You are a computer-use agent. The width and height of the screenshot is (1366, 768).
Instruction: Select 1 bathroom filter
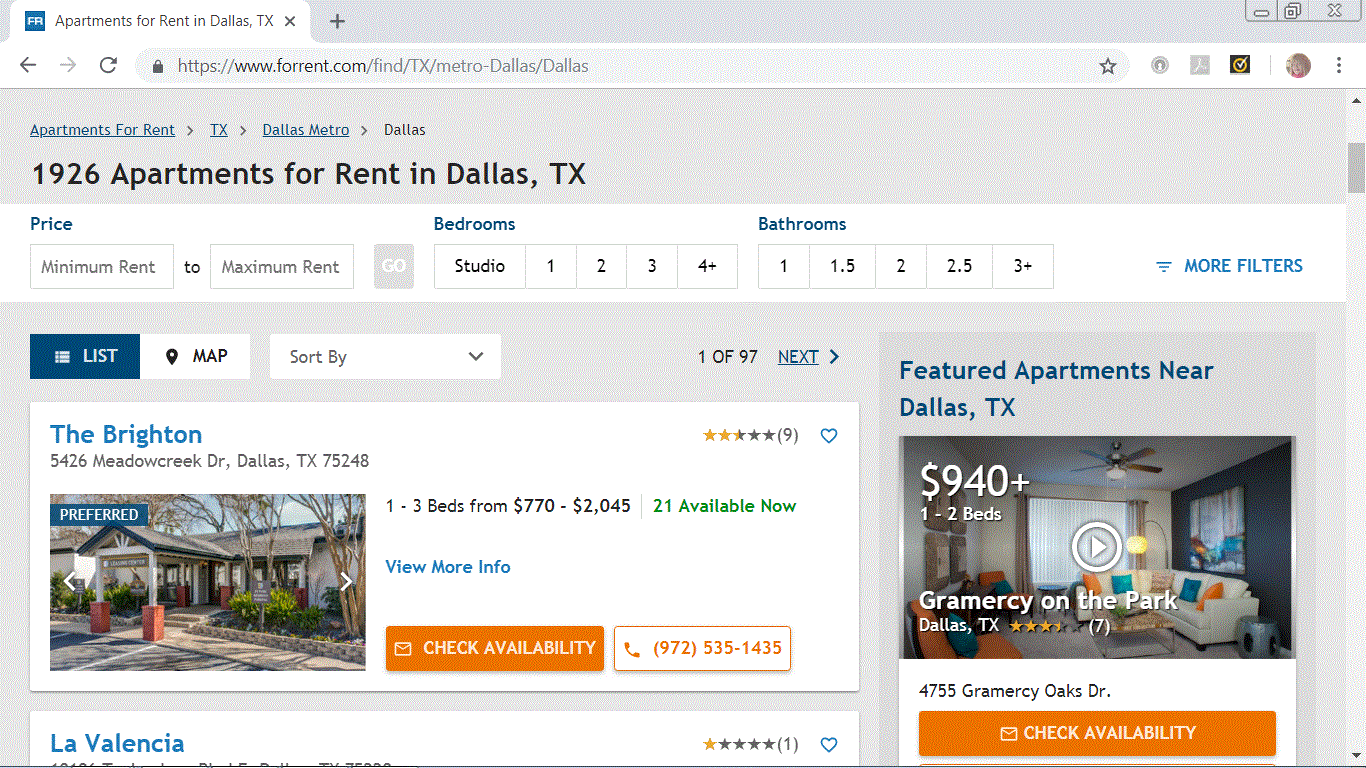(784, 266)
